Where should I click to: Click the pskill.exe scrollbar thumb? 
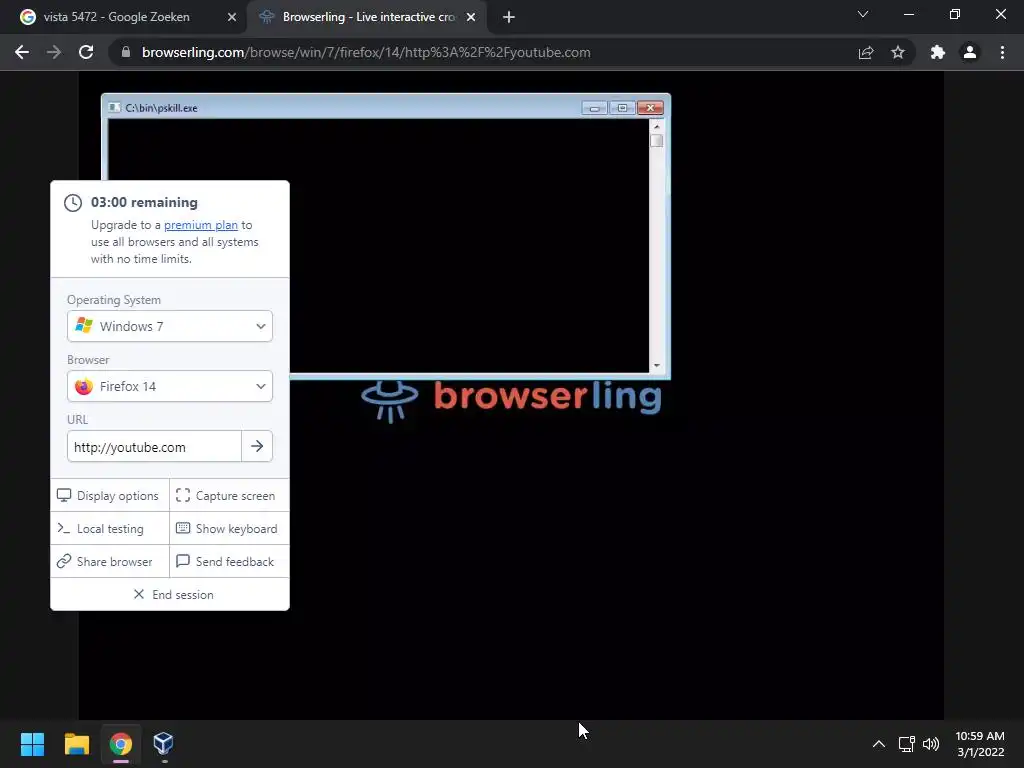[x=657, y=140]
